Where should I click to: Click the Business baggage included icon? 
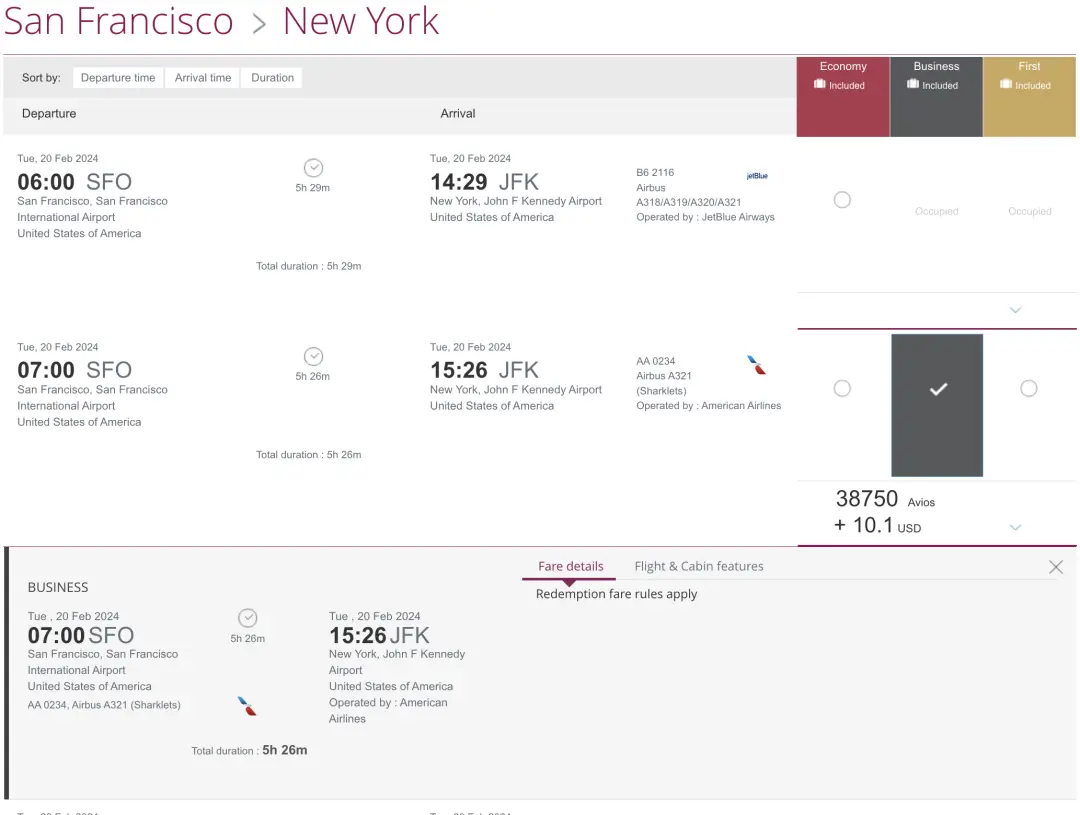pos(913,85)
